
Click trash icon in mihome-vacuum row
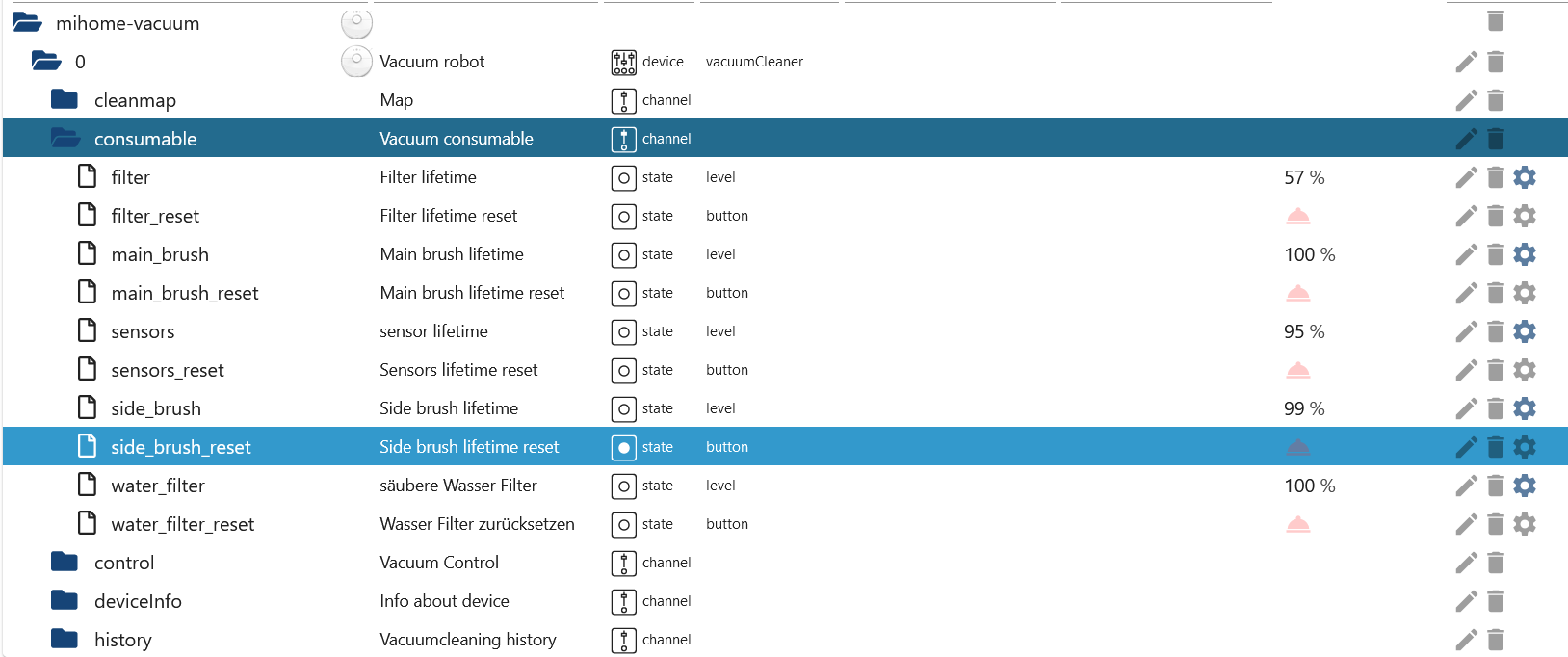(x=1495, y=21)
